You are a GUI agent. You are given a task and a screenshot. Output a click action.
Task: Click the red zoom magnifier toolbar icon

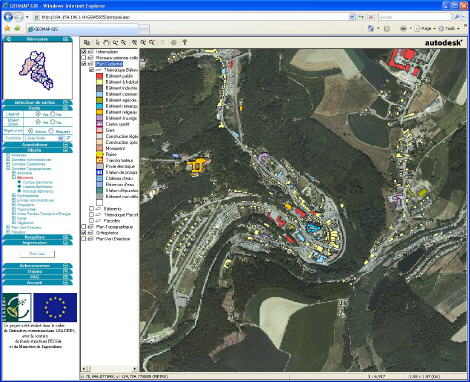click(x=152, y=43)
